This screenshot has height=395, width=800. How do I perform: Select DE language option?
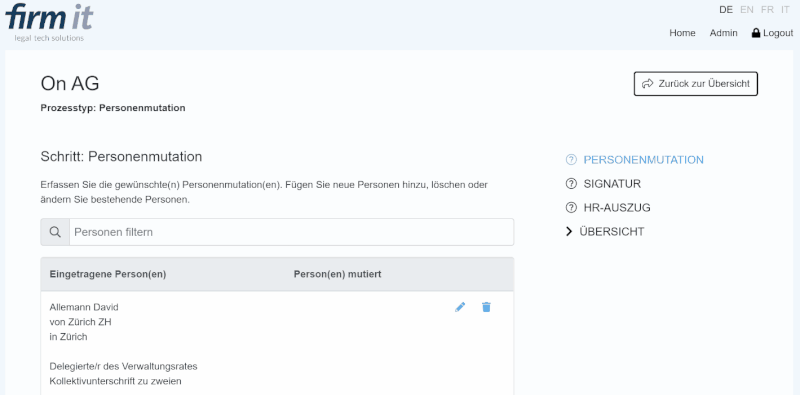tap(726, 10)
